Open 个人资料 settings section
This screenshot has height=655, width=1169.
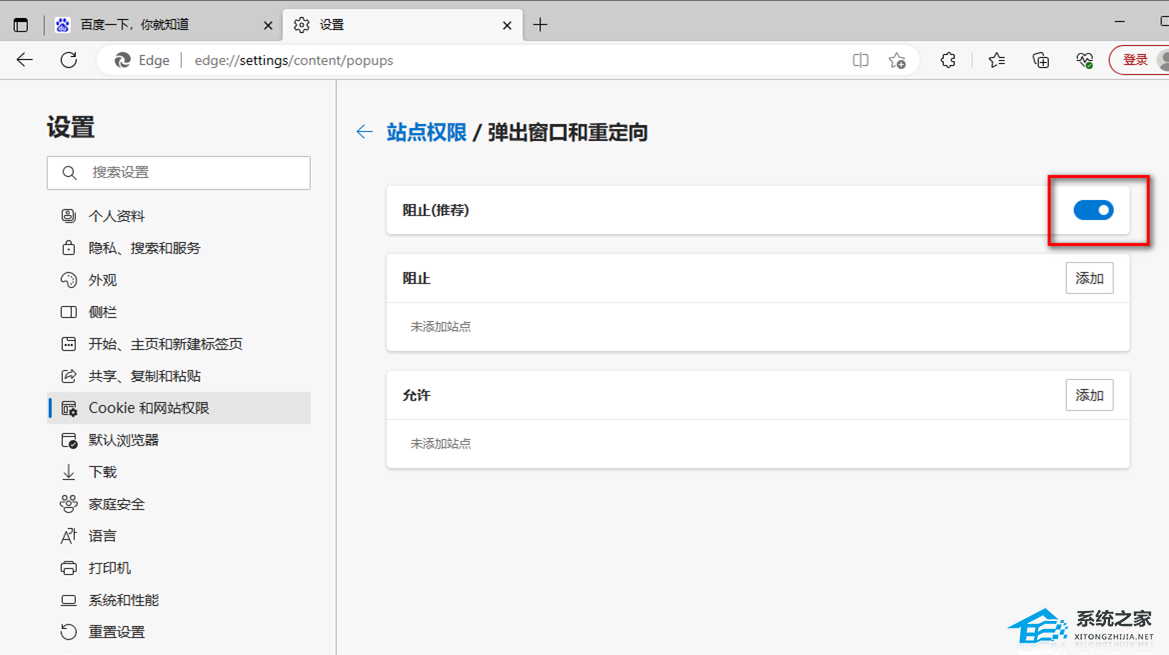pos(179,216)
